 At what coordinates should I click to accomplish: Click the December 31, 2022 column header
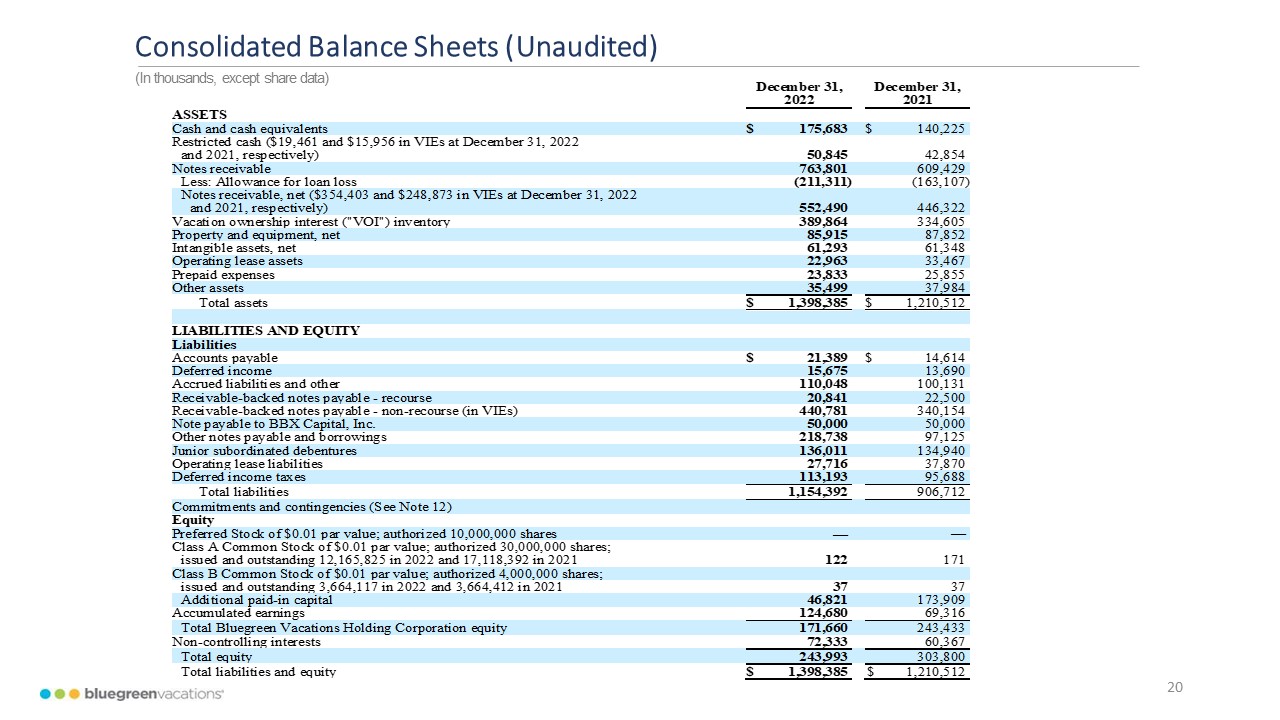(x=799, y=93)
